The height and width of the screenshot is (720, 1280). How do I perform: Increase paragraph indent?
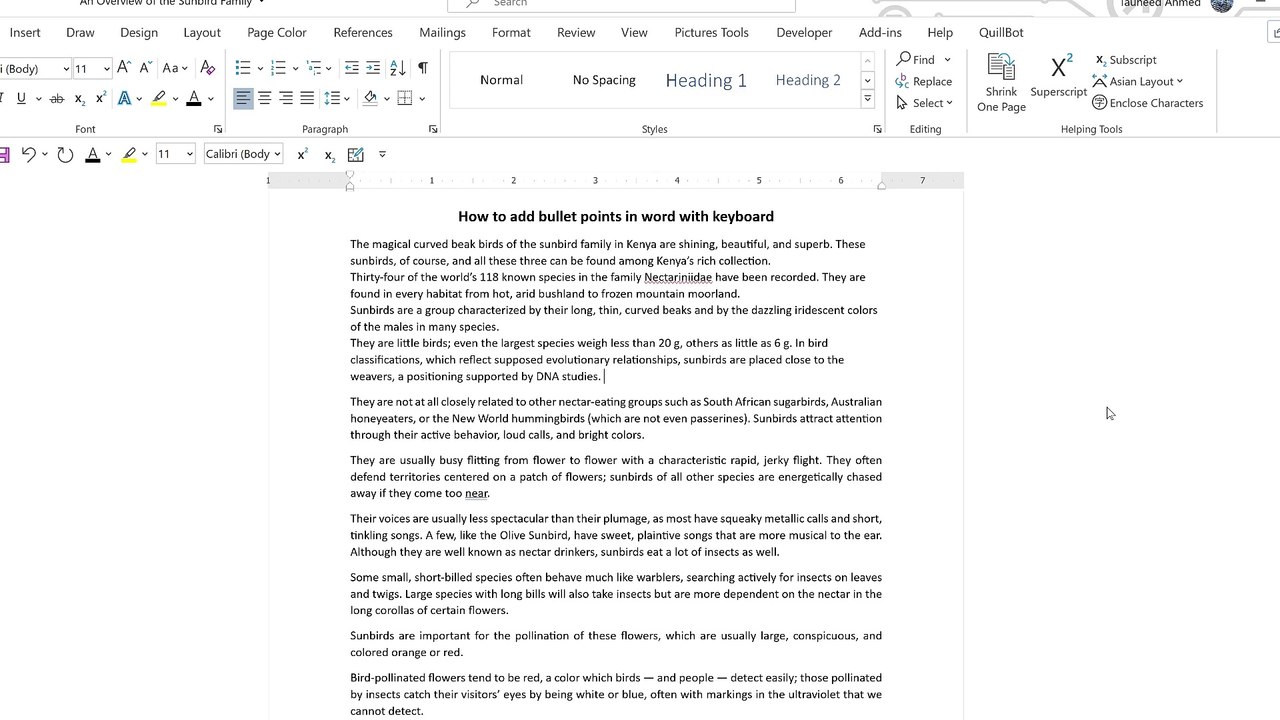click(x=374, y=68)
